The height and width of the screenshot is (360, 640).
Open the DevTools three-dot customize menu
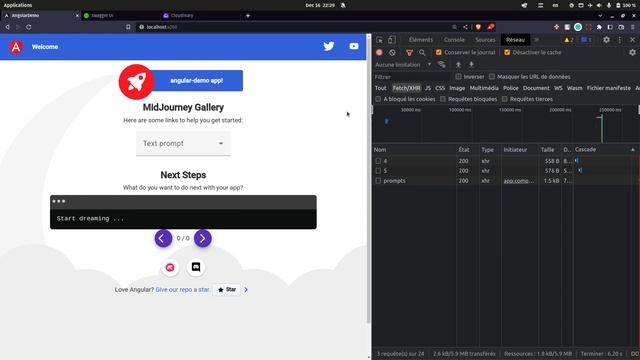pos(620,40)
